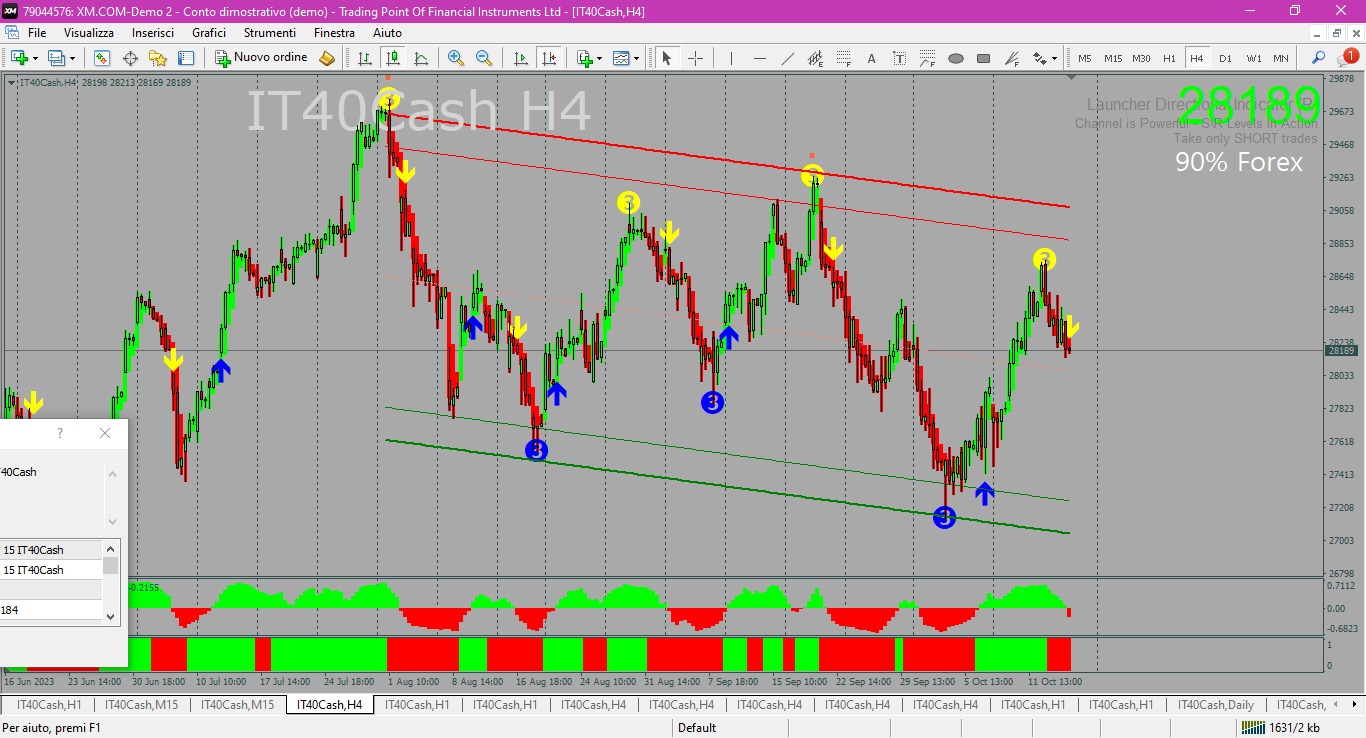Switch chart to Candlesticks mode

click(393, 58)
